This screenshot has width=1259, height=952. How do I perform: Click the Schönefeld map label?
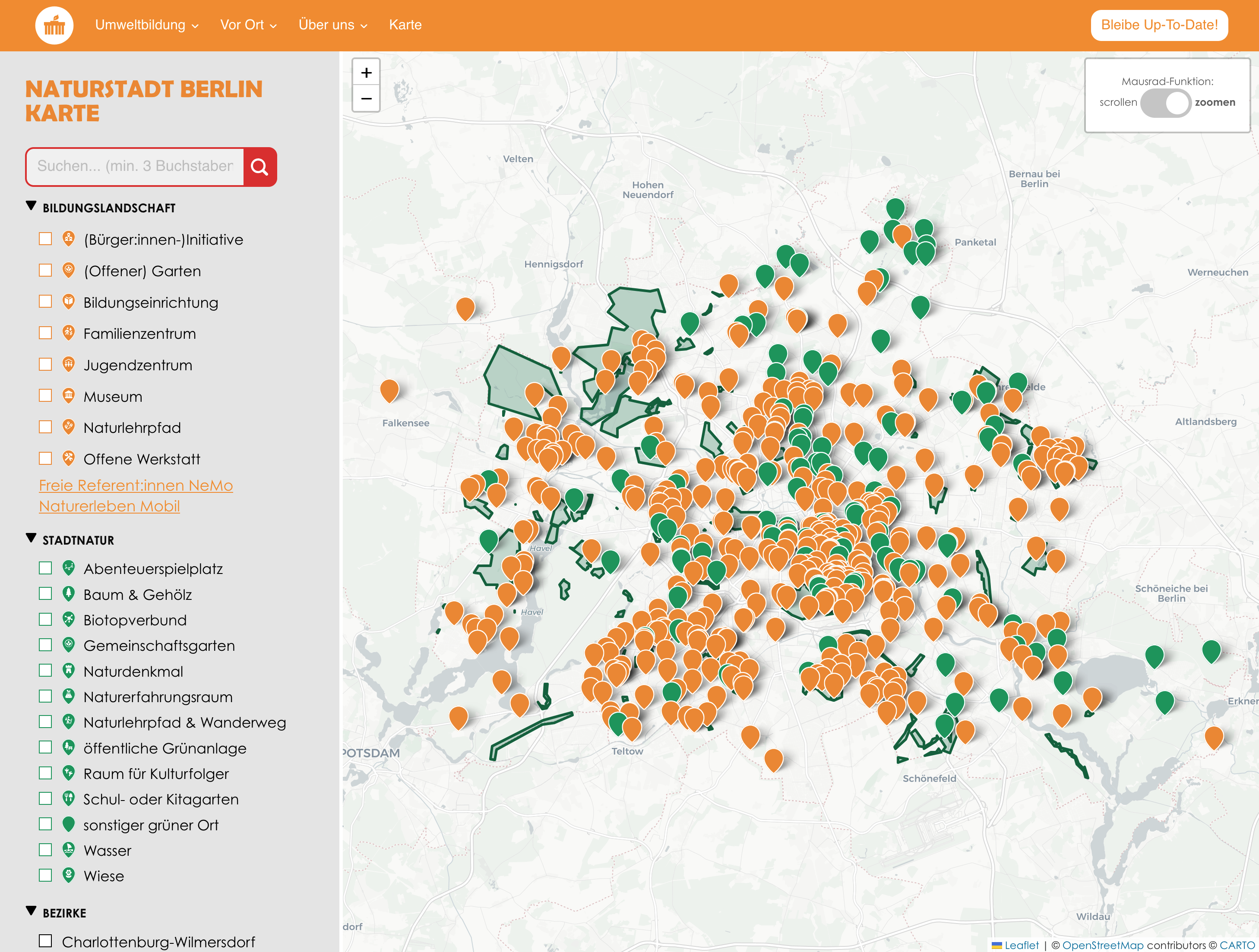click(929, 778)
